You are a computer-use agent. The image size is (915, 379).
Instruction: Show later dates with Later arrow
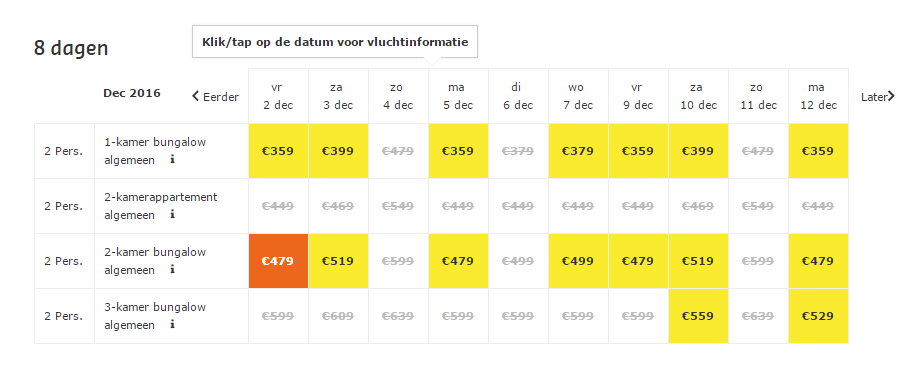[x=878, y=97]
